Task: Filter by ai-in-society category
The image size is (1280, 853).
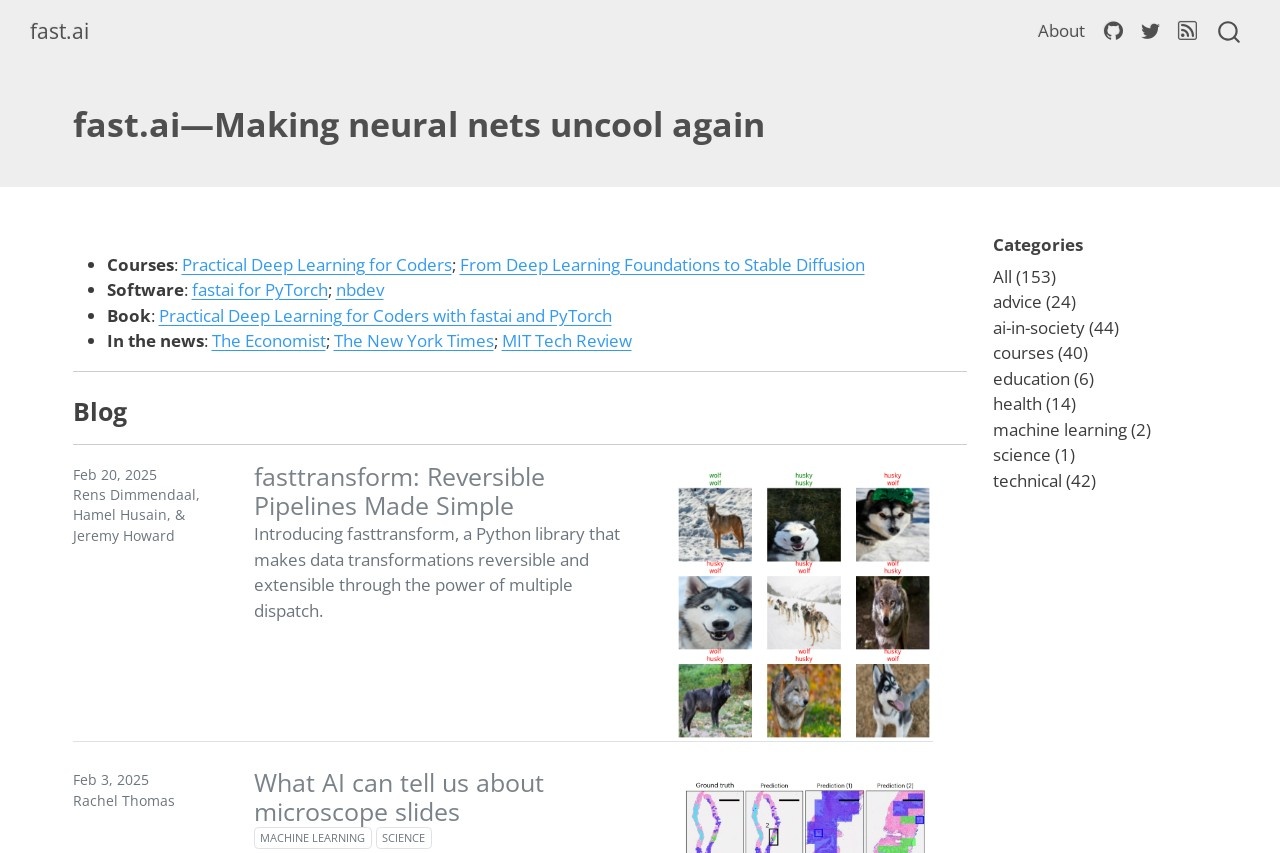Action: click(1056, 328)
